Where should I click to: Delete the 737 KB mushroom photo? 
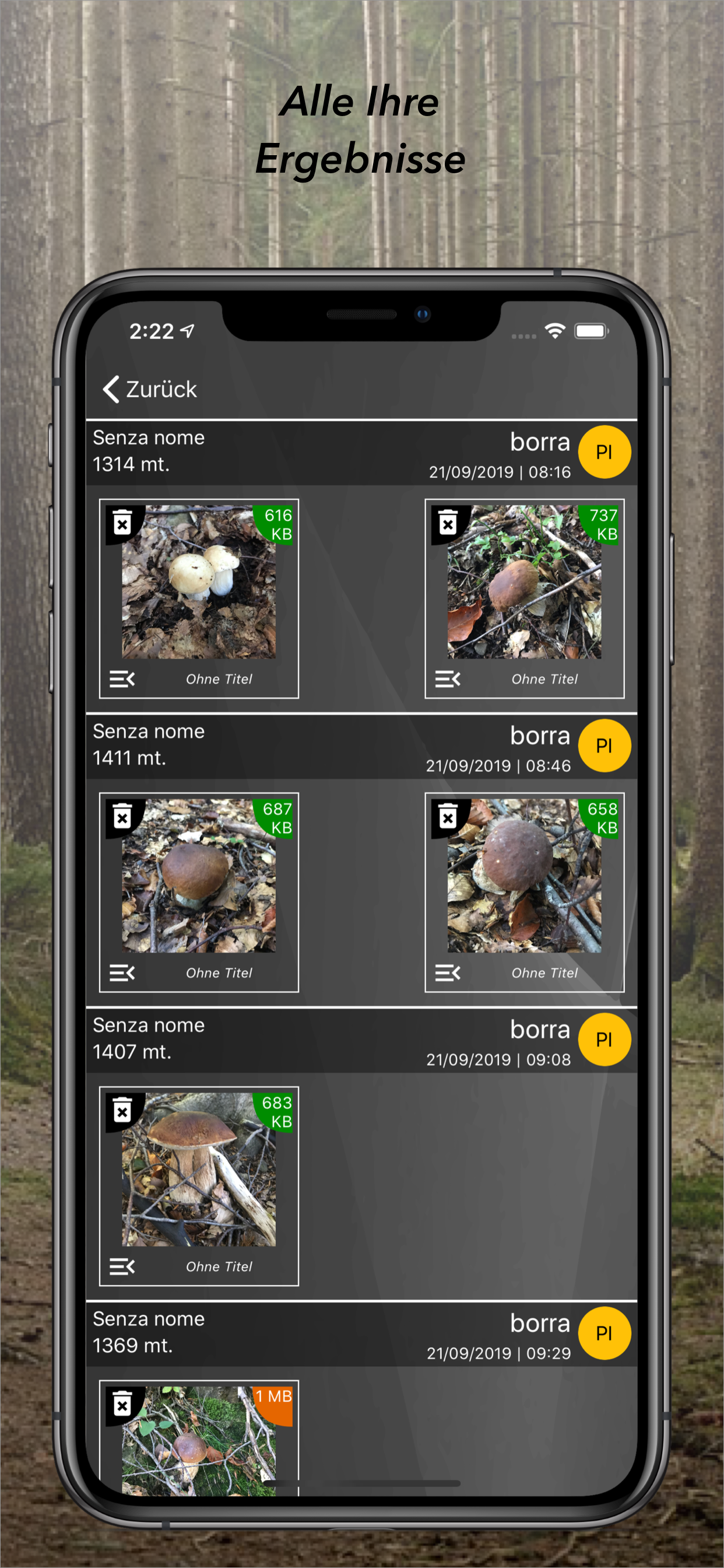coord(448,522)
